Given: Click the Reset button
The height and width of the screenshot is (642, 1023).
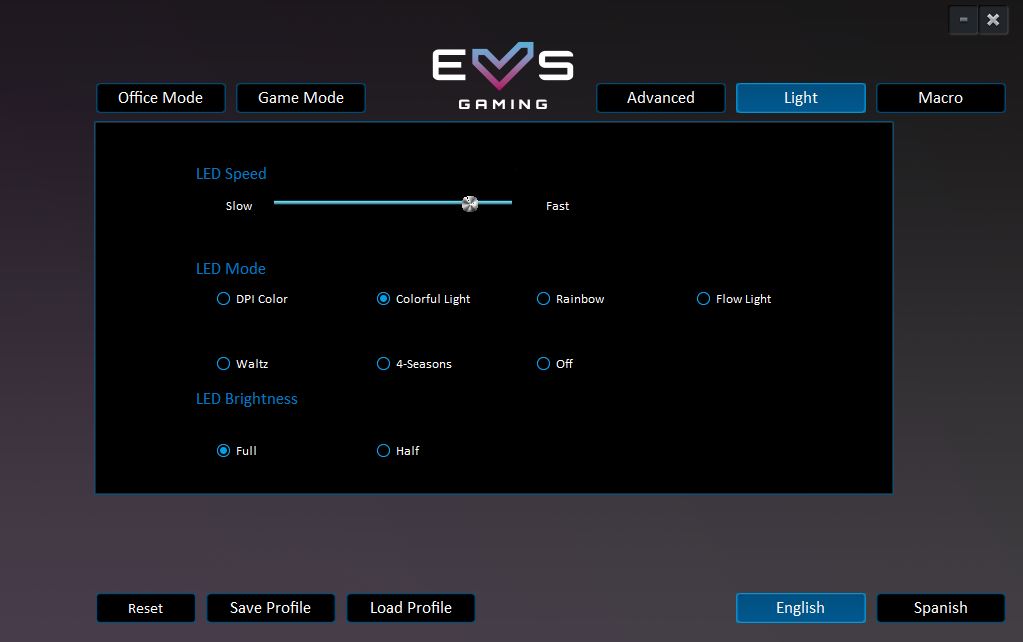Looking at the screenshot, I should (x=145, y=608).
